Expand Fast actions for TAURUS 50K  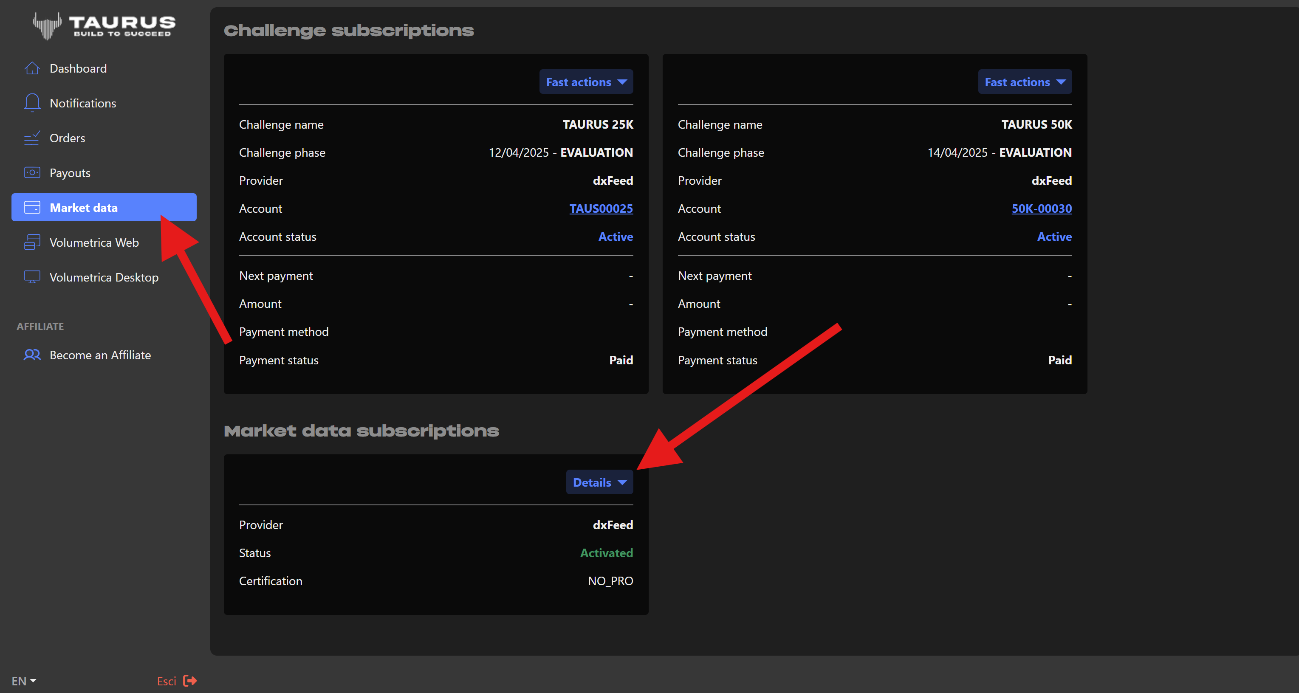1025,82
